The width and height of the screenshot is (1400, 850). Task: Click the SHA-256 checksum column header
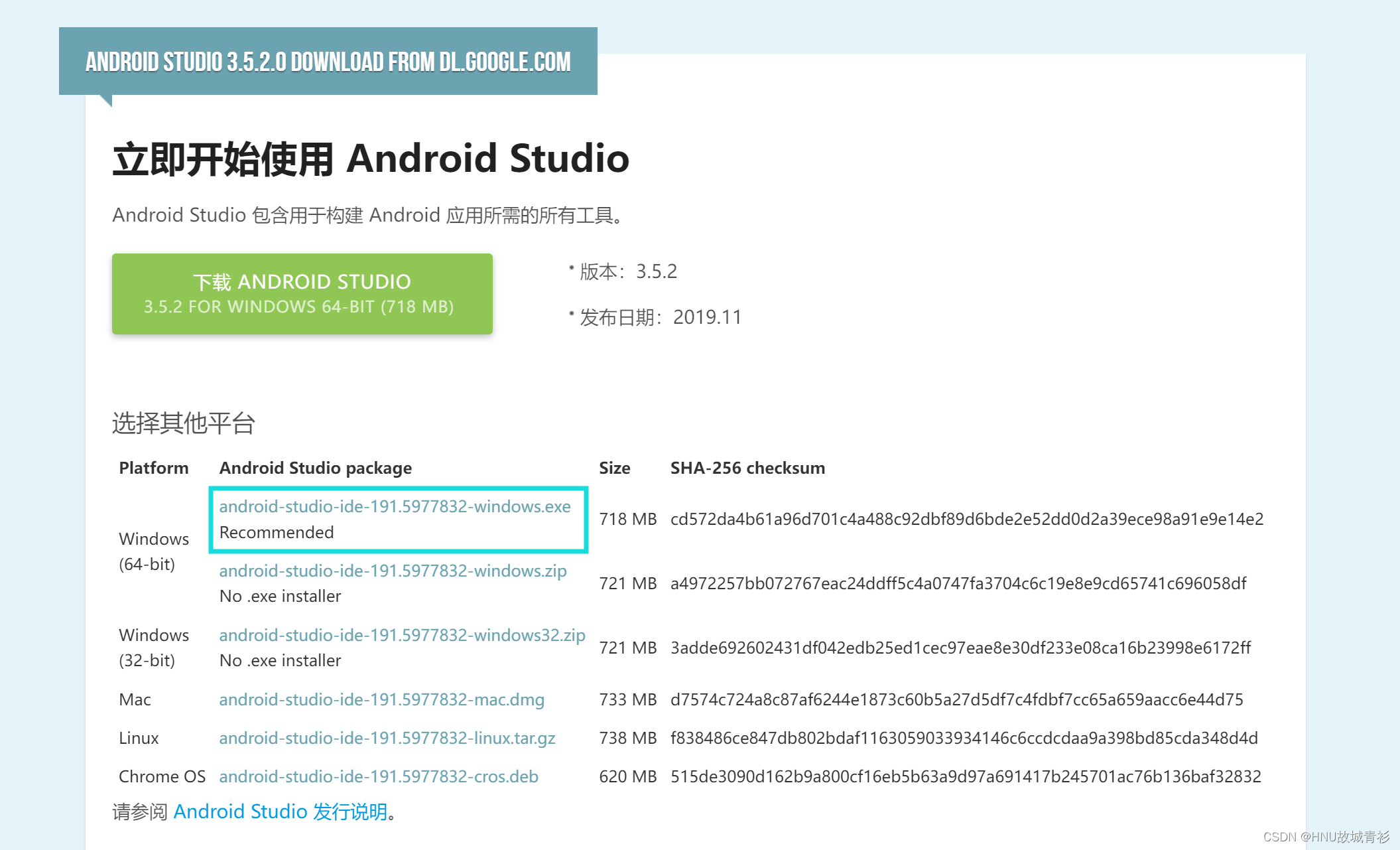(747, 468)
